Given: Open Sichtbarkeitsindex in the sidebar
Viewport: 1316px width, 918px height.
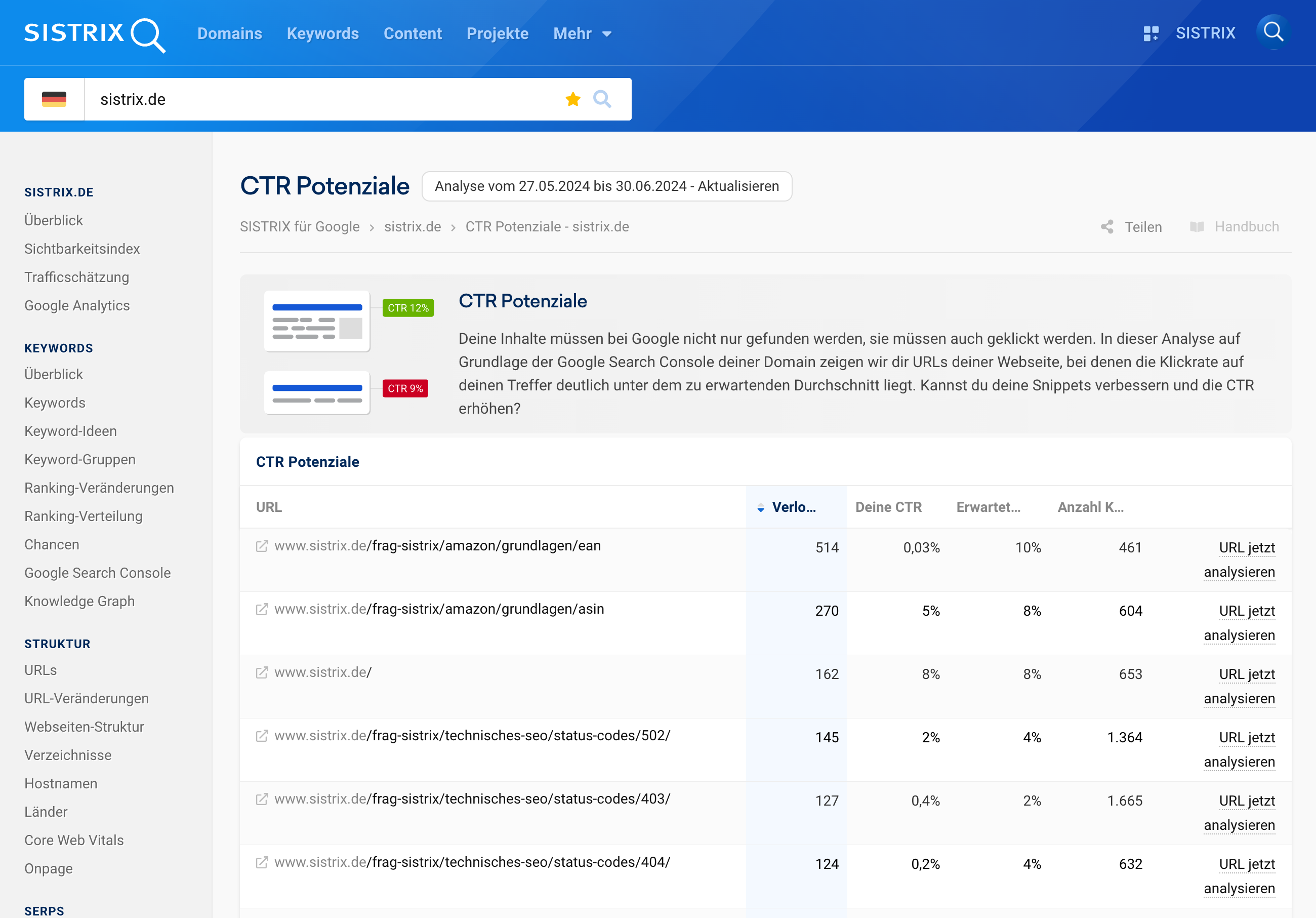Looking at the screenshot, I should pos(82,249).
